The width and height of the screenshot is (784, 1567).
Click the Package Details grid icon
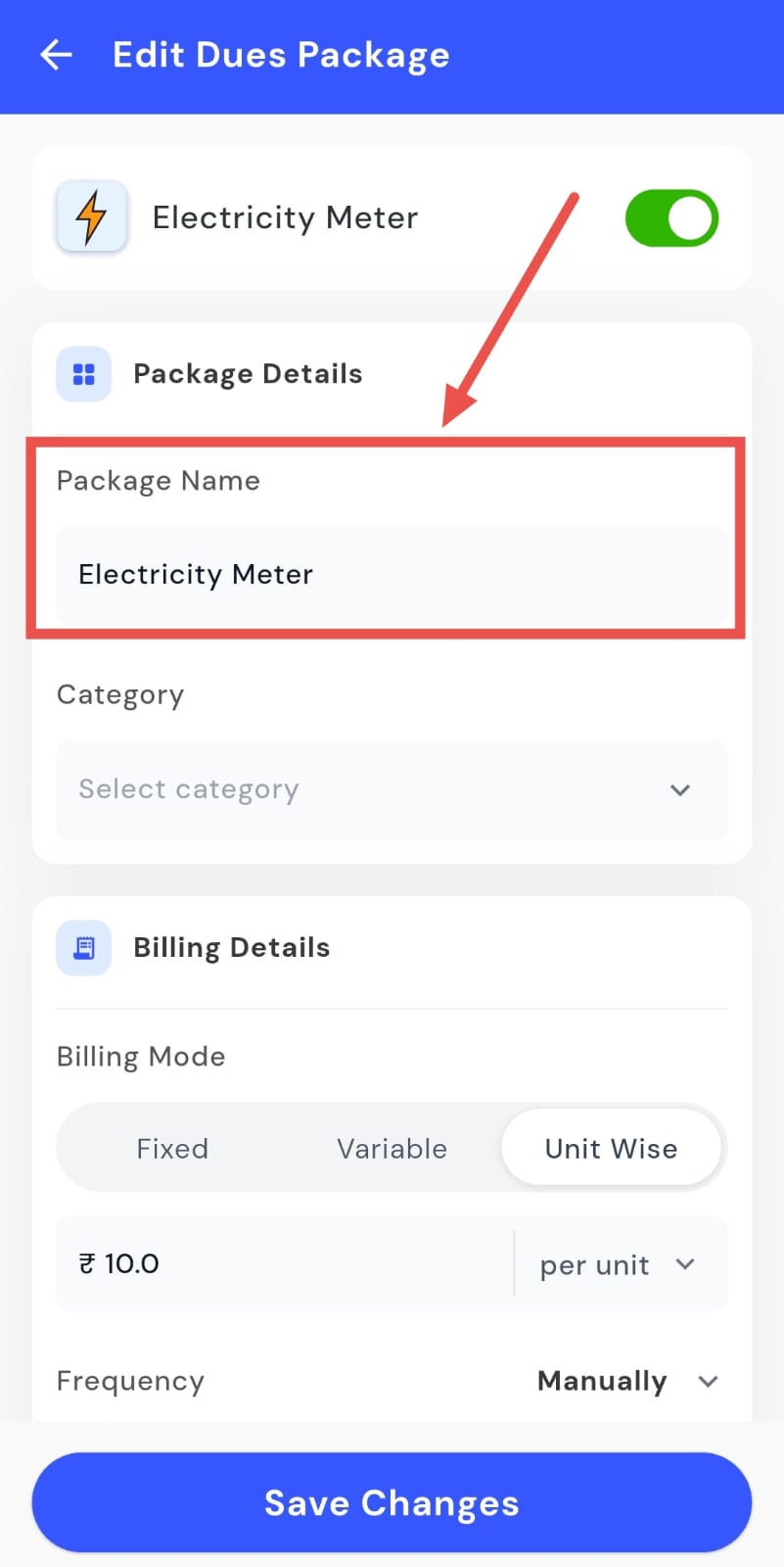point(84,374)
